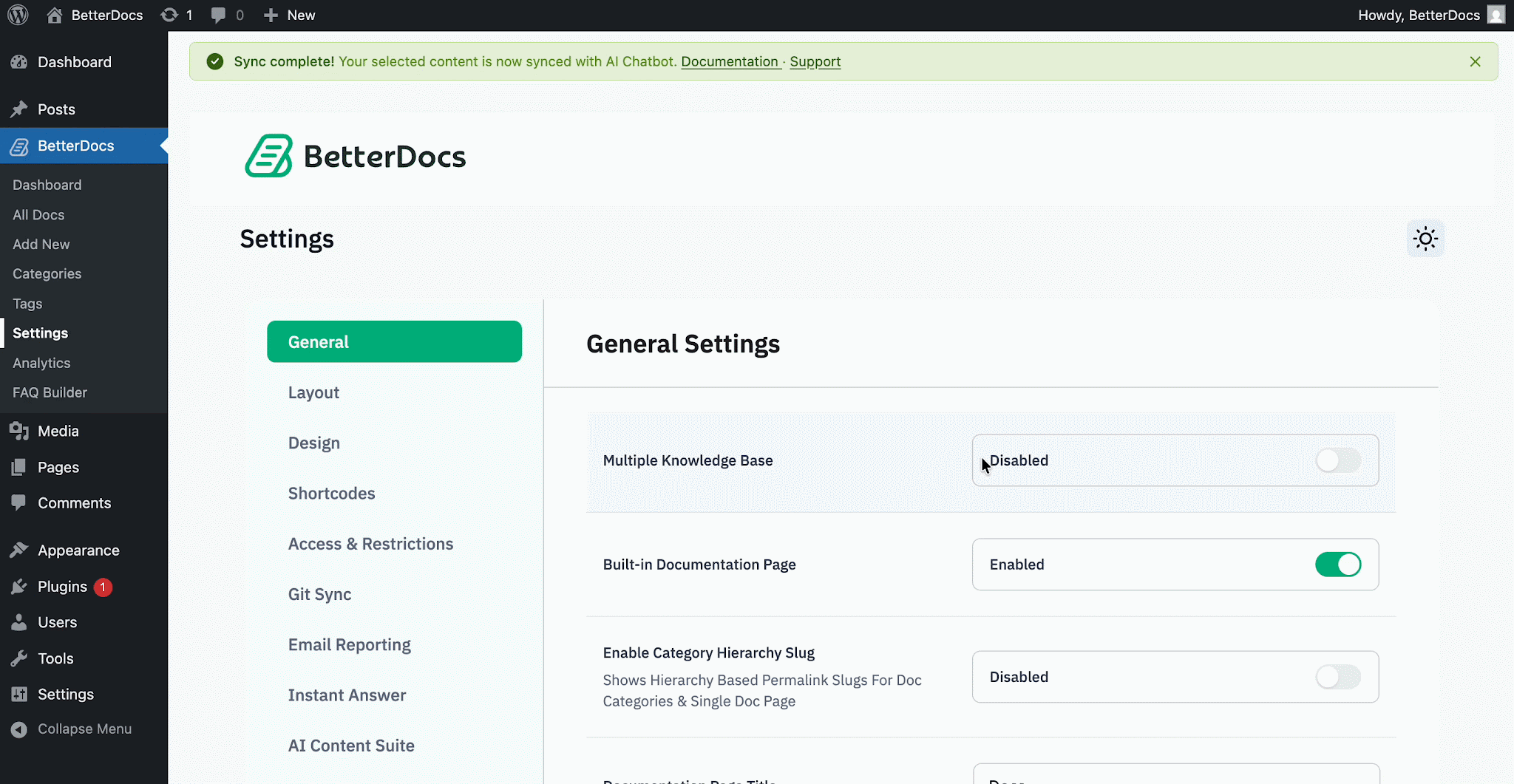Screen dimensions: 1514x784
Task: Switch to the Design settings tab
Action: pyautogui.click(x=314, y=443)
